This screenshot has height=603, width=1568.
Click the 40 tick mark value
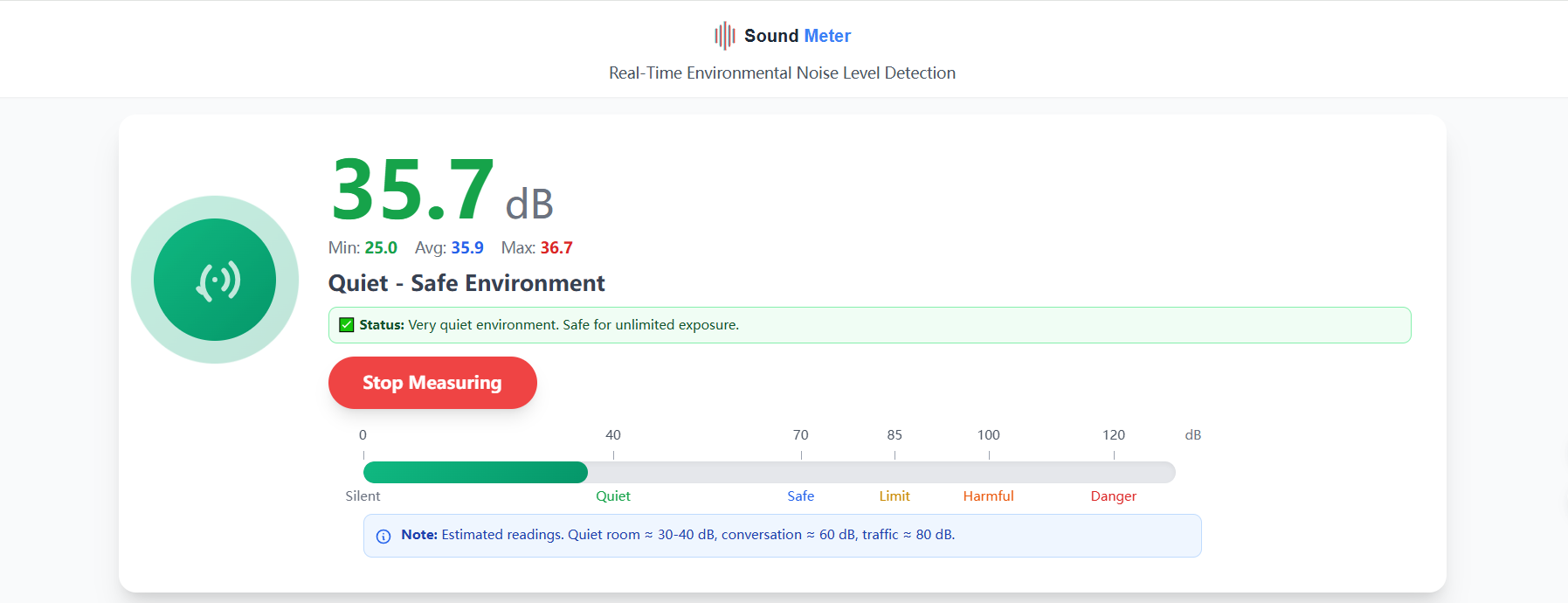613,435
